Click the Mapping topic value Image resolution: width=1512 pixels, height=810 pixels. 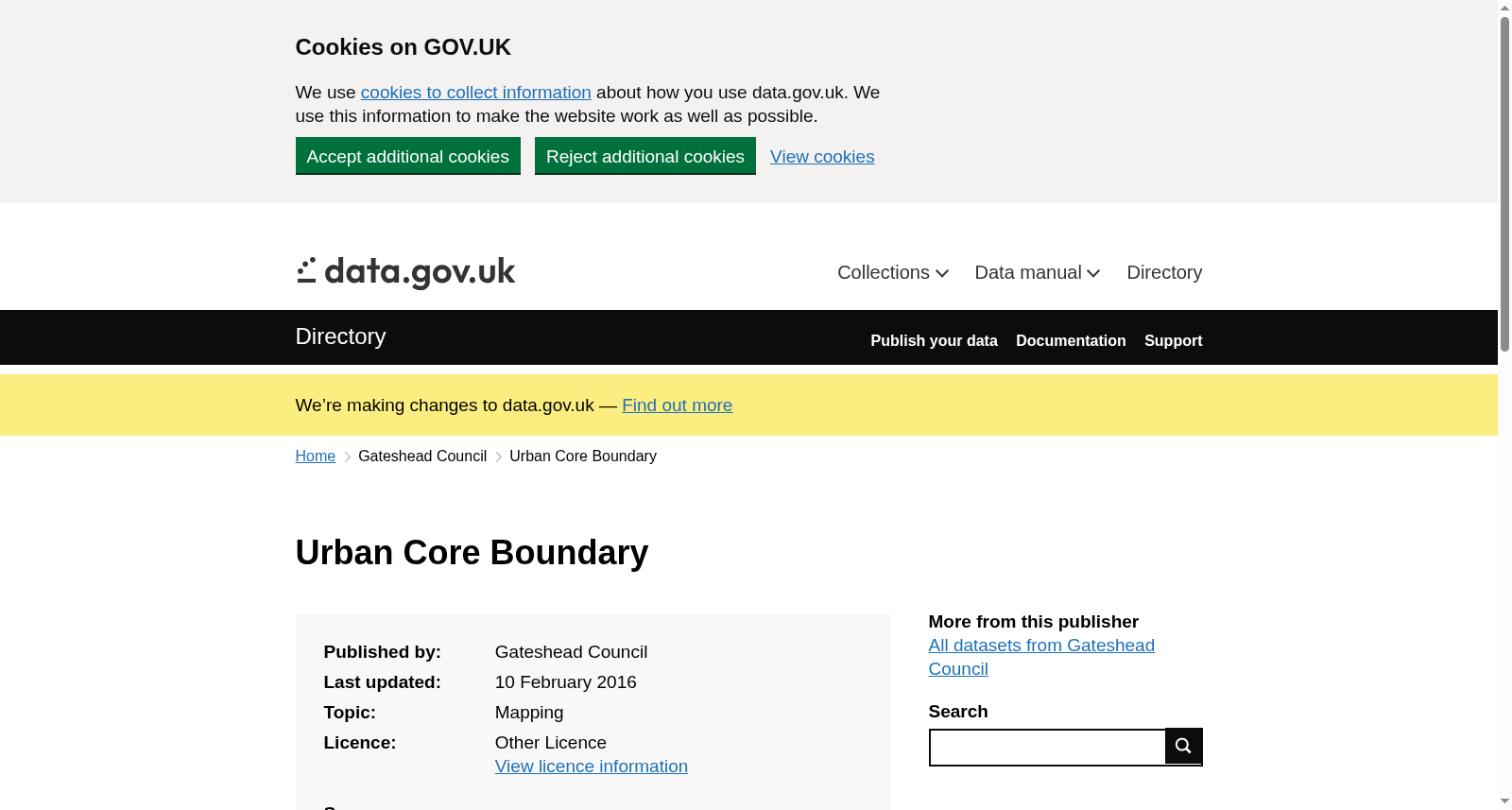pos(529,713)
